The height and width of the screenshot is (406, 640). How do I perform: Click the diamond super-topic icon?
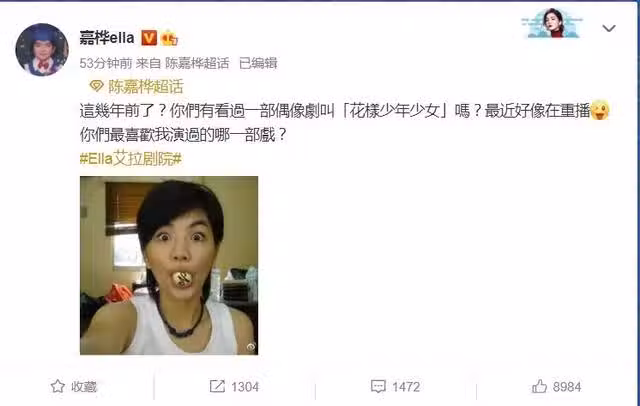[96, 86]
